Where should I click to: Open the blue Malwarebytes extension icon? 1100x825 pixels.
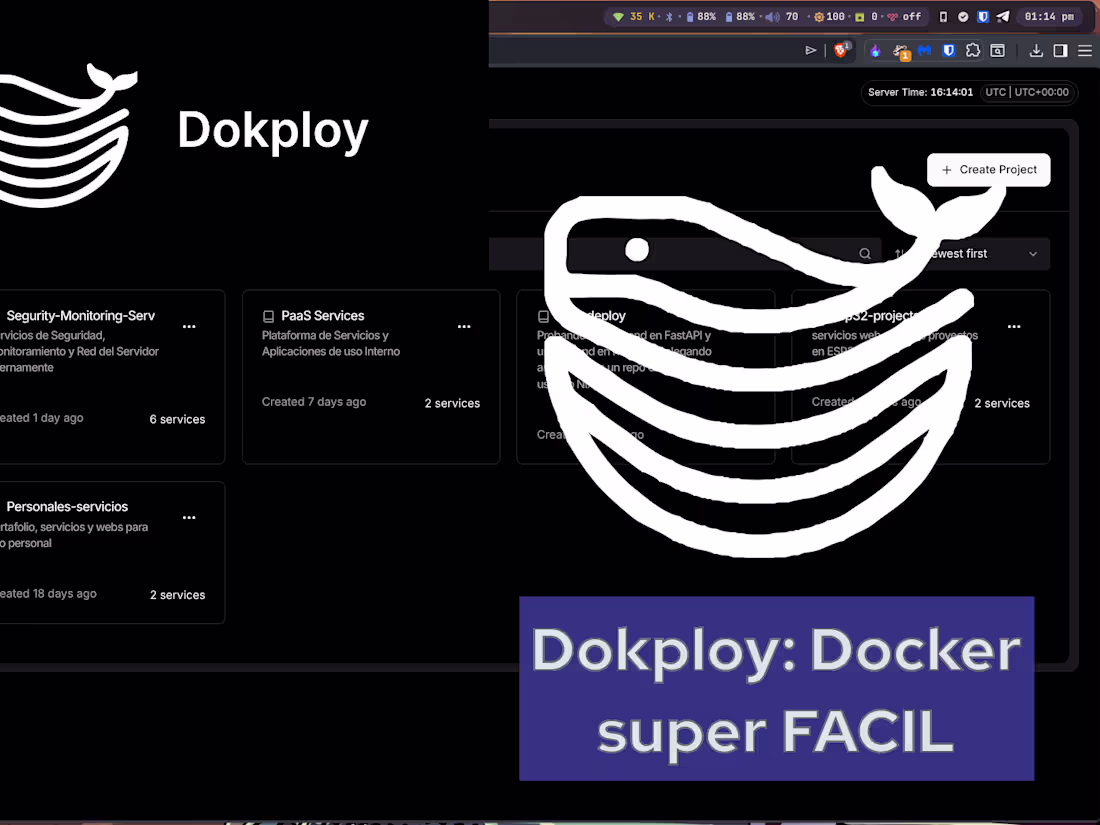(925, 50)
